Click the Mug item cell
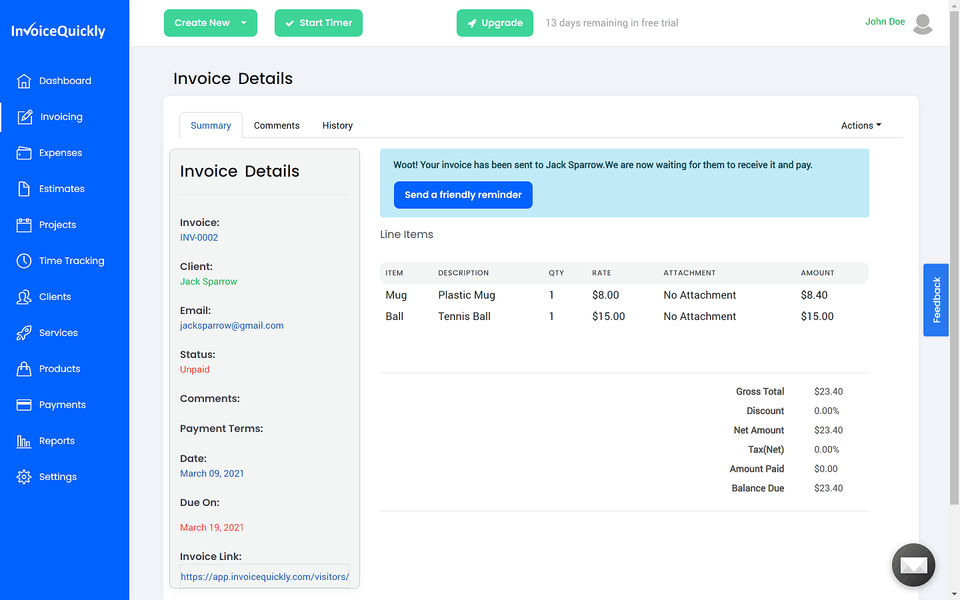The height and width of the screenshot is (600, 960). (396, 295)
